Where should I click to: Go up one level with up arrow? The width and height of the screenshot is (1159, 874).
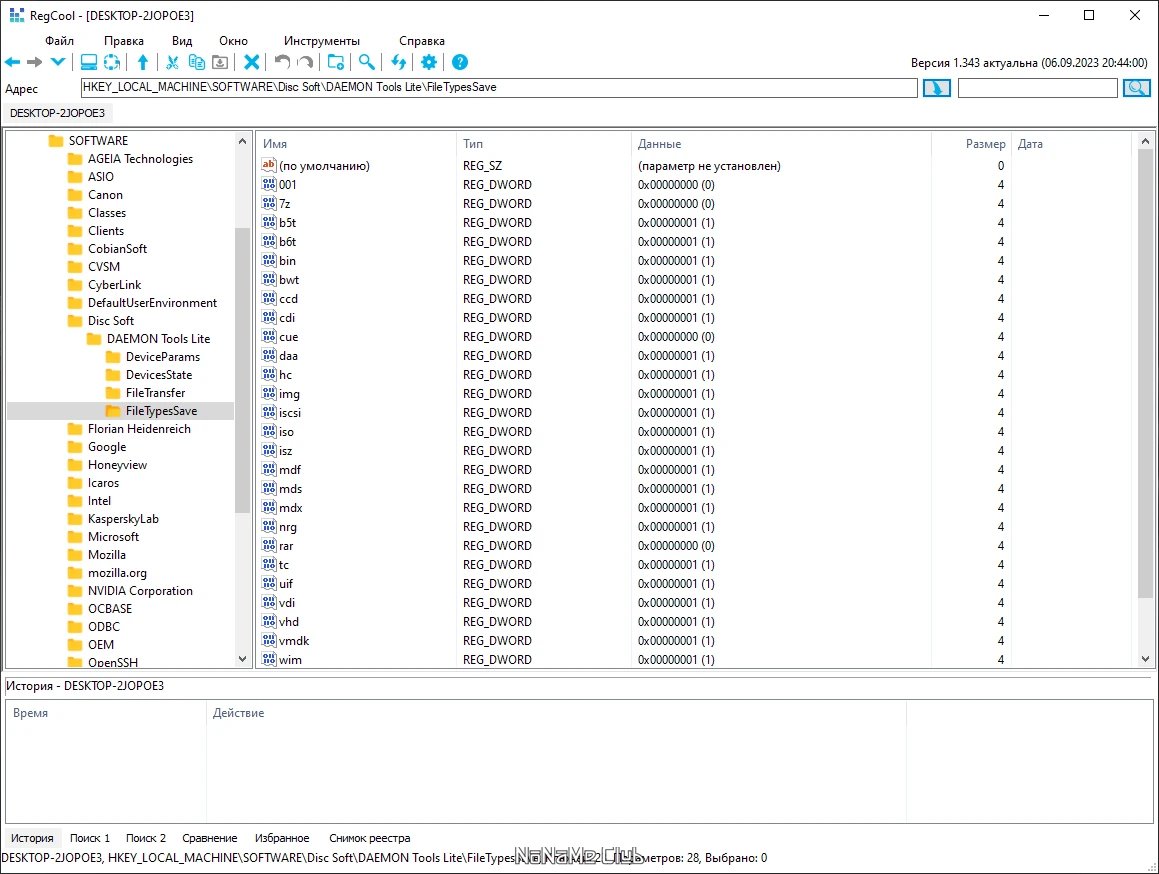[x=143, y=62]
